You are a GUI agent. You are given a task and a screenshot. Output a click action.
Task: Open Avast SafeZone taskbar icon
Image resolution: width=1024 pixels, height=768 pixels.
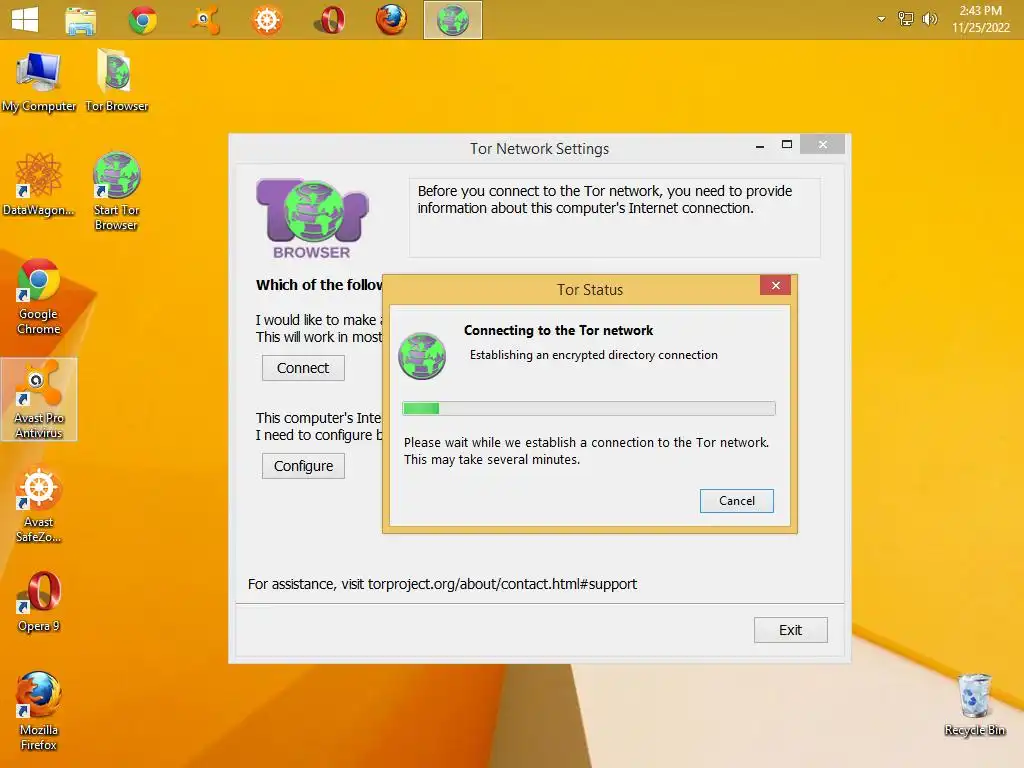(x=267, y=20)
